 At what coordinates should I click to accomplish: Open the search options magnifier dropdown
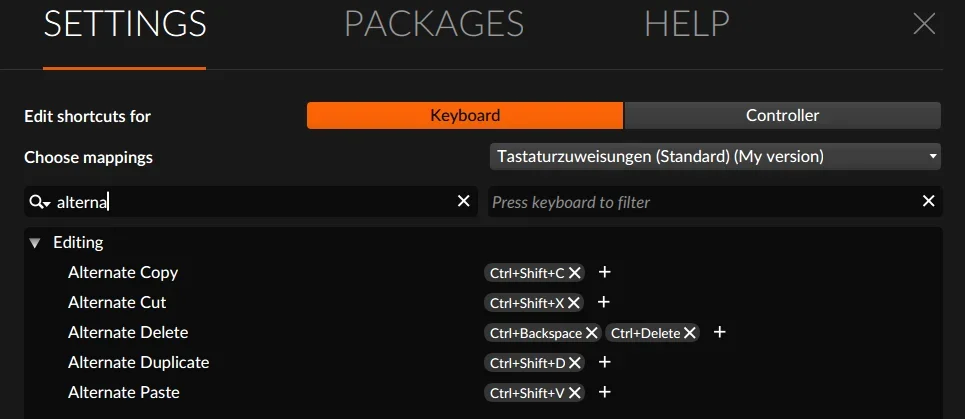[40, 202]
